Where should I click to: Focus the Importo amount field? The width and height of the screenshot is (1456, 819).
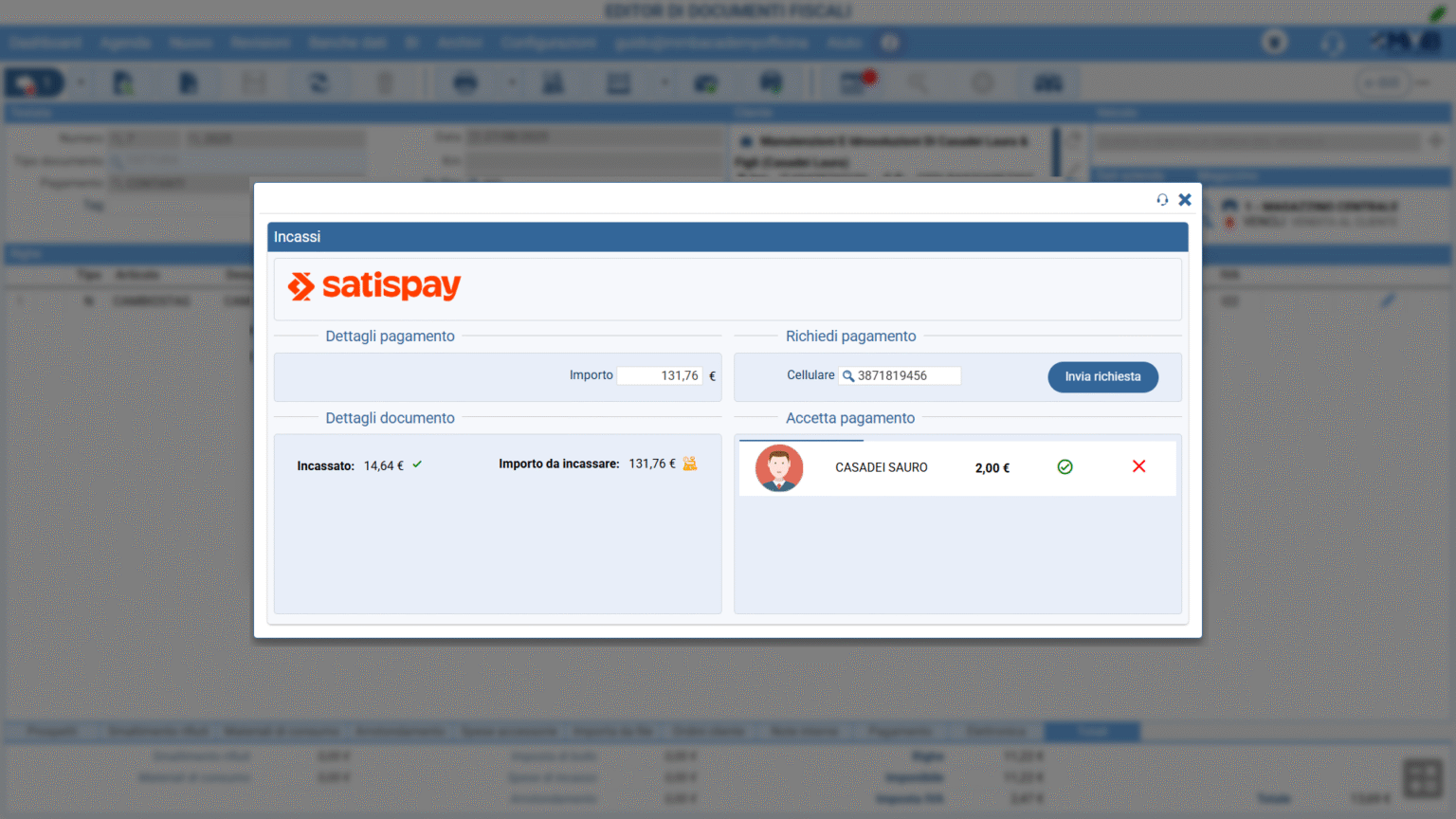click(x=660, y=376)
